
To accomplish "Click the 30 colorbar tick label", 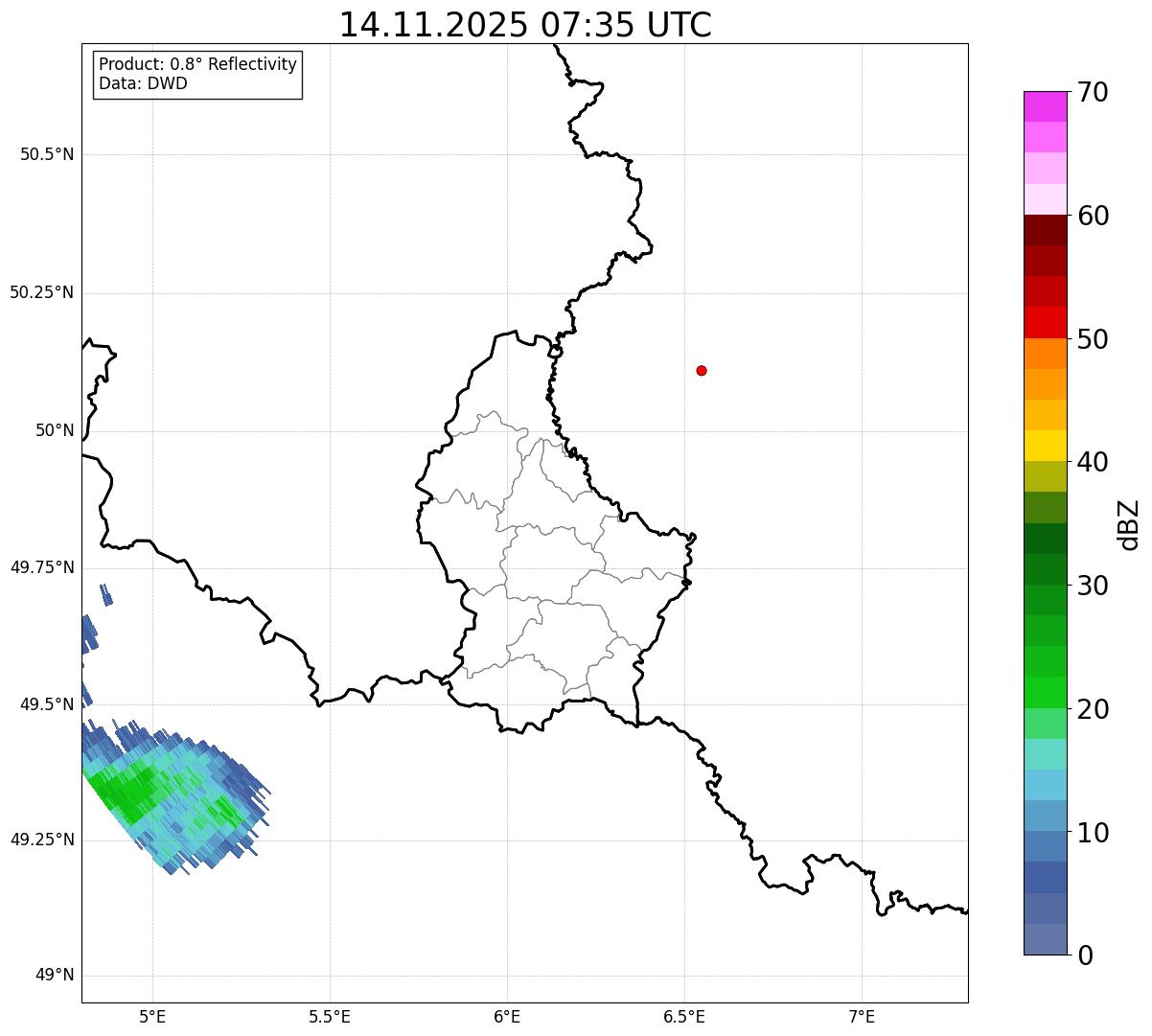I will point(1093,586).
